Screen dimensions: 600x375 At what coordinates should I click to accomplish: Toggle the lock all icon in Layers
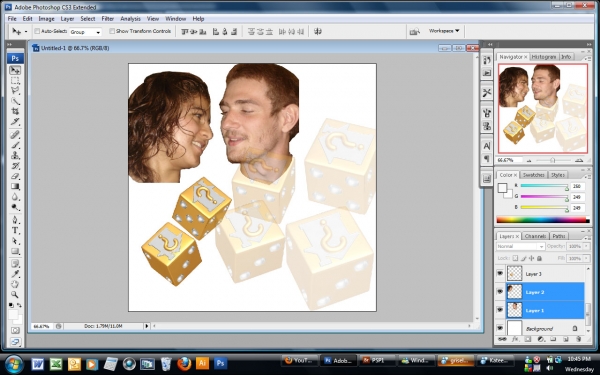(540, 258)
